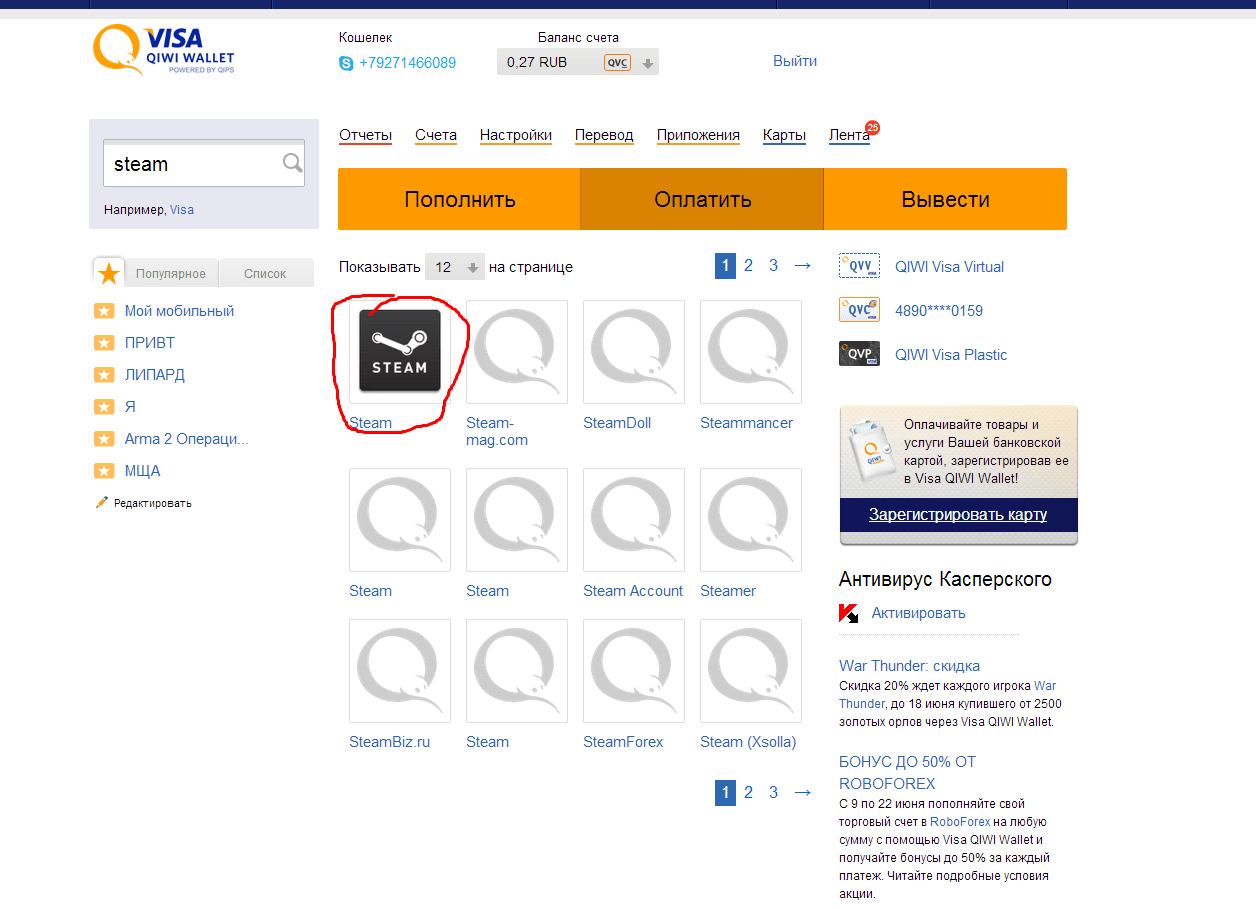This screenshot has height=910, width=1256.
Task: Click the Оплатить button
Action: click(x=702, y=199)
